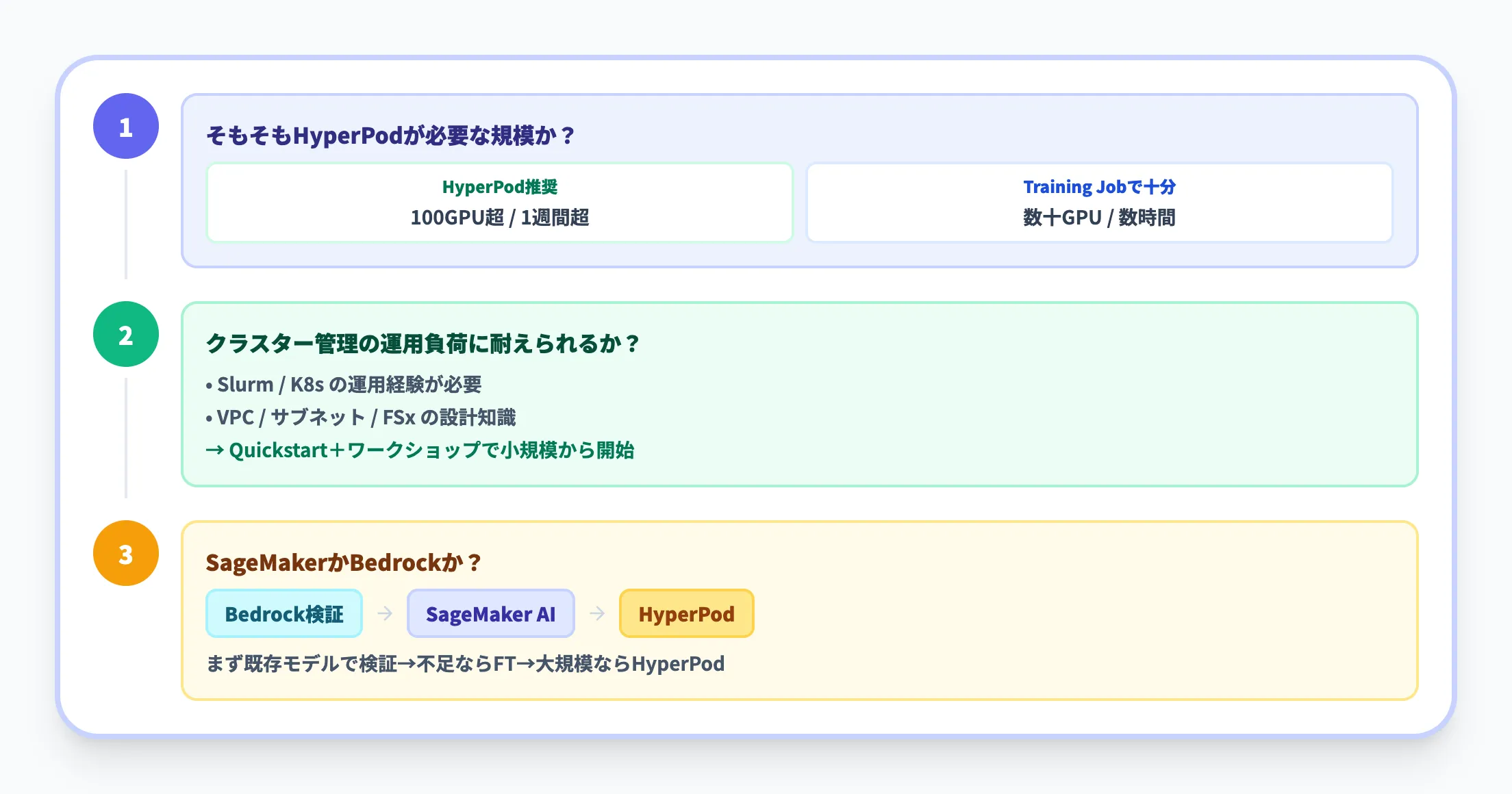Select the HyperPod badge in step 3
Viewport: 1512px width, 794px height.
coord(686,614)
